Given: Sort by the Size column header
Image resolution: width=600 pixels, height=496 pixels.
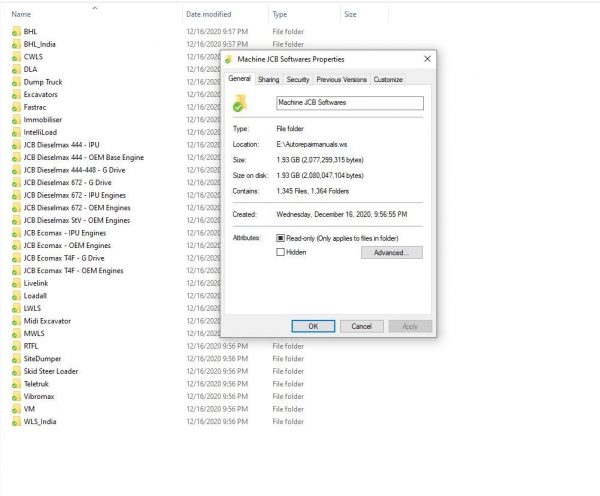Looking at the screenshot, I should click(x=350, y=14).
